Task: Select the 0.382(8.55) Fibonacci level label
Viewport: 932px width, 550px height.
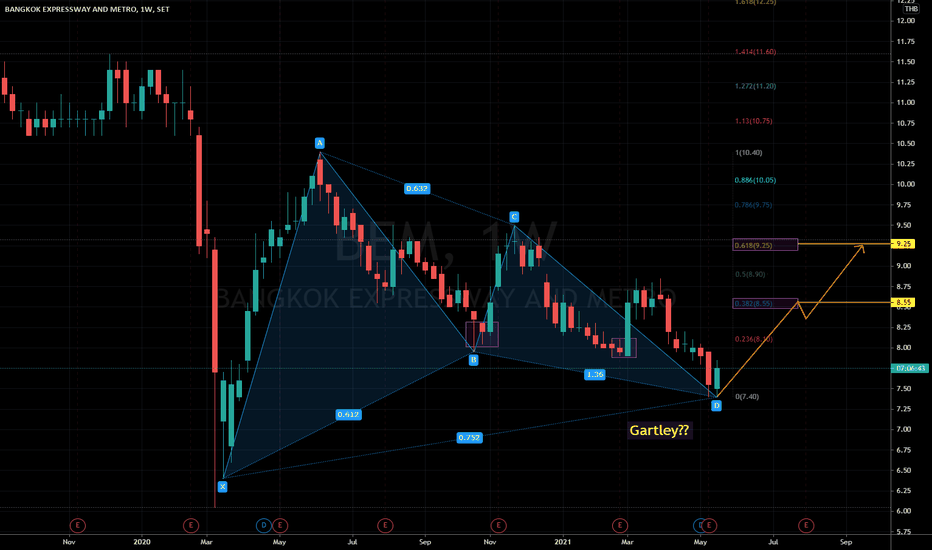Action: [753, 303]
